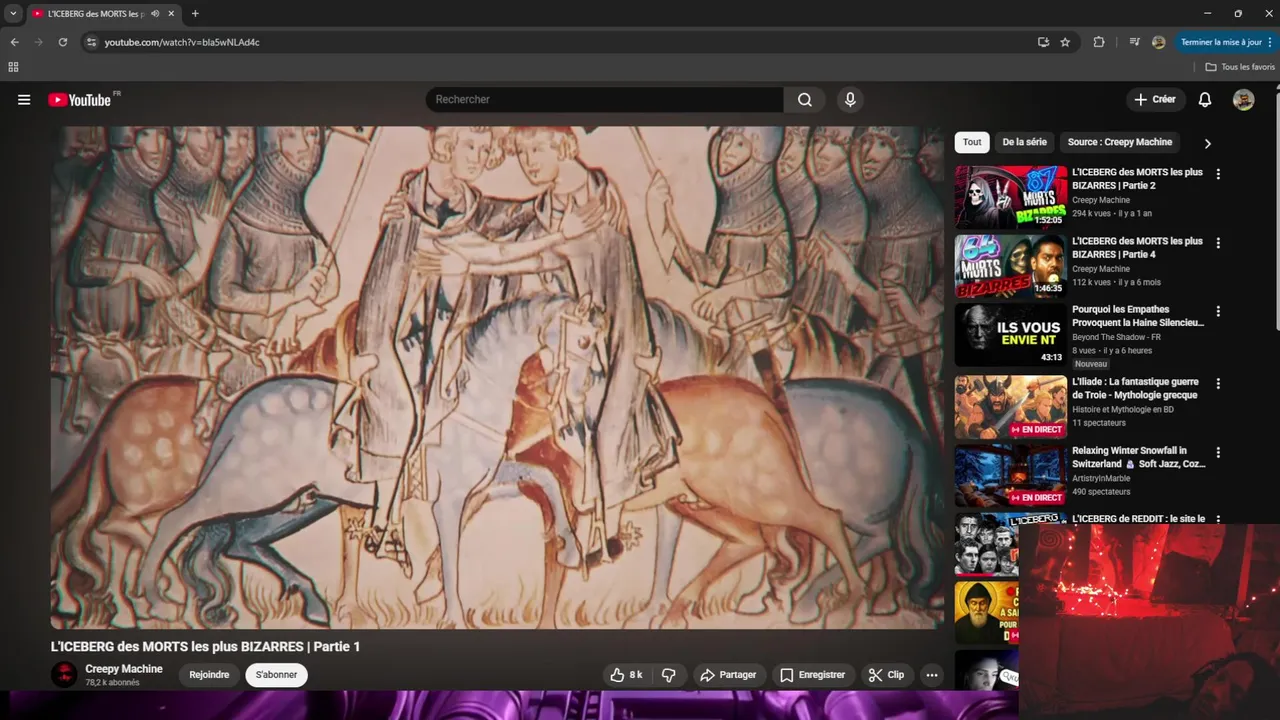Image resolution: width=1280 pixels, height=720 pixels.
Task: Open Creepy Machine channel avatar
Action: (64, 675)
